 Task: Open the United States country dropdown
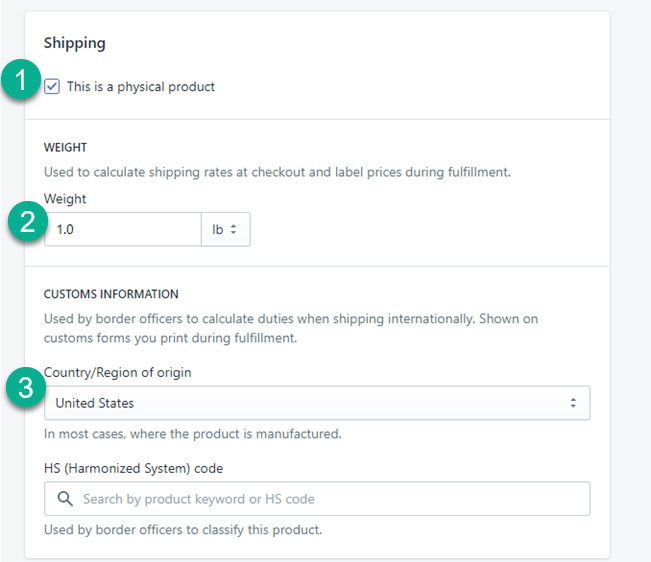click(316, 403)
